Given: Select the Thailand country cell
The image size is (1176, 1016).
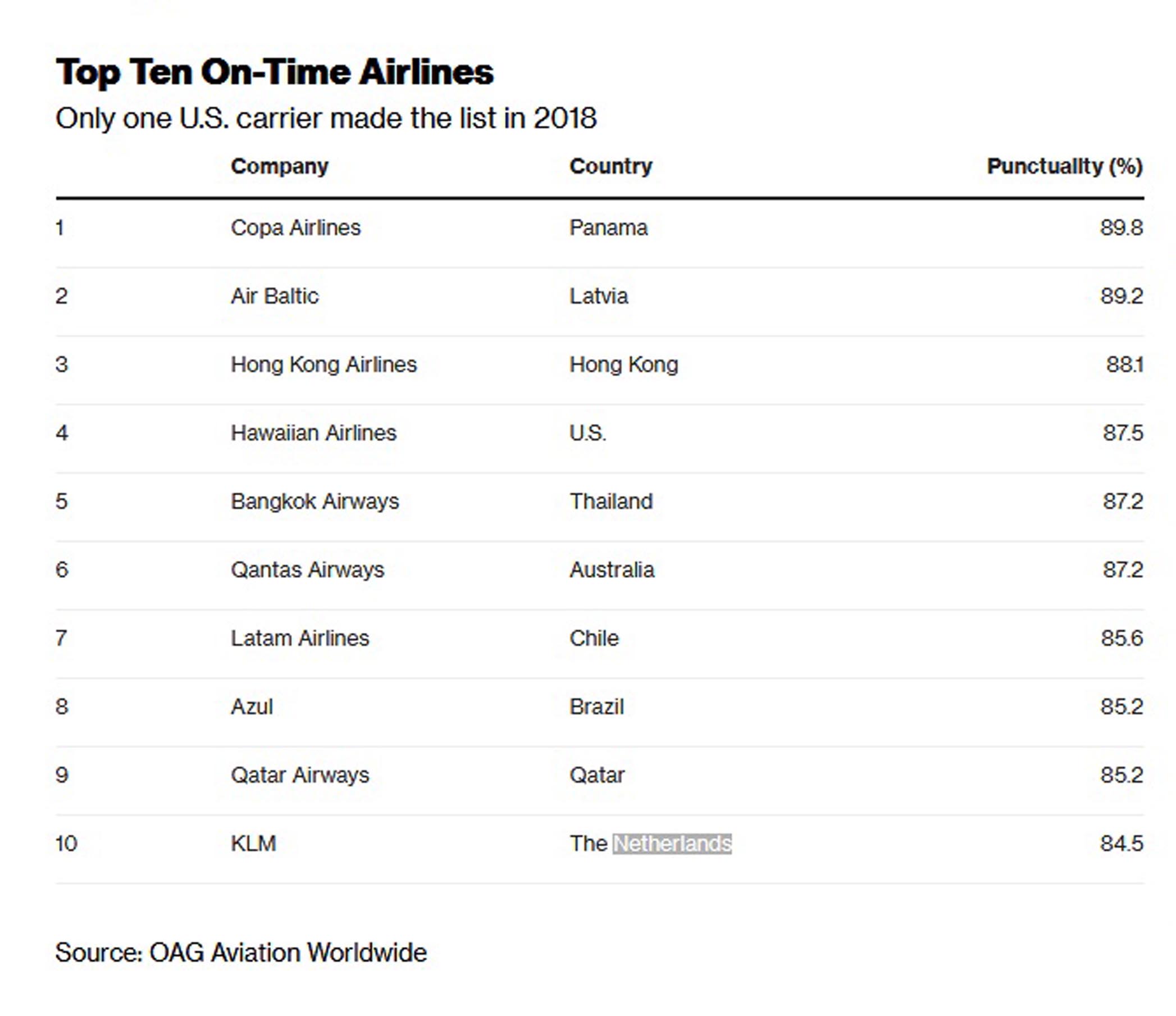Looking at the screenshot, I should [x=611, y=502].
